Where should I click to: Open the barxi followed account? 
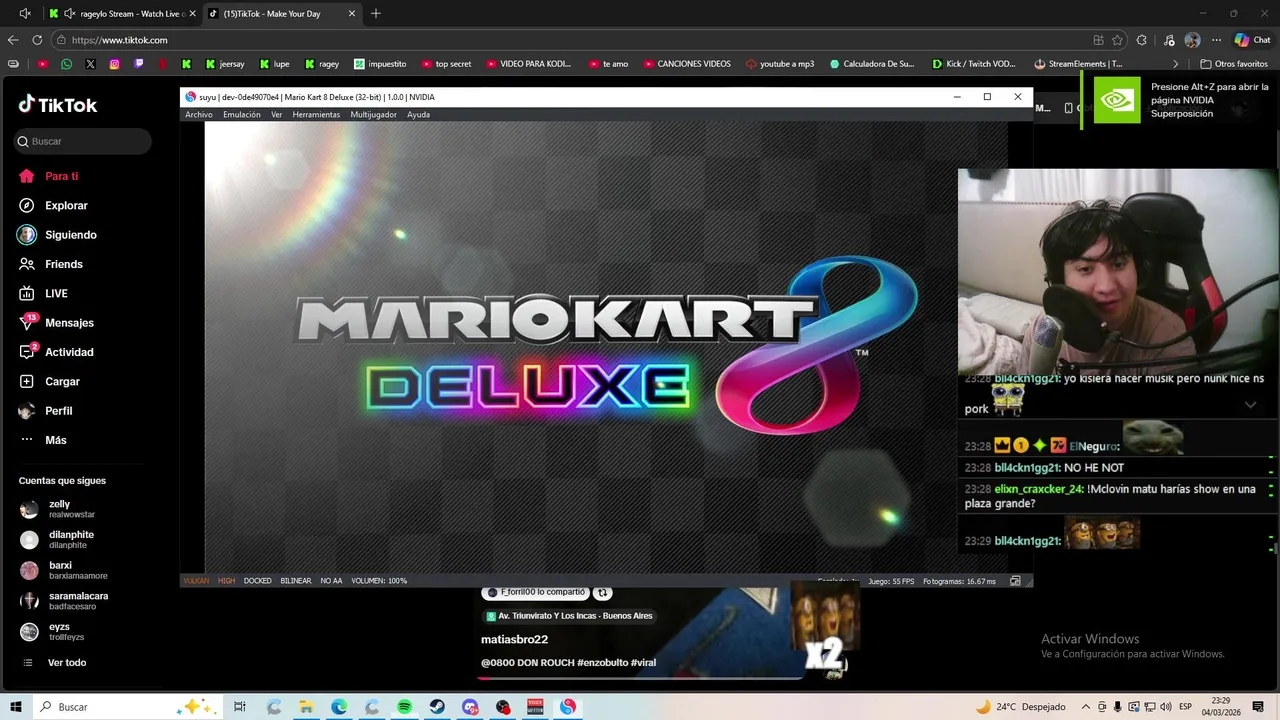tap(64, 570)
